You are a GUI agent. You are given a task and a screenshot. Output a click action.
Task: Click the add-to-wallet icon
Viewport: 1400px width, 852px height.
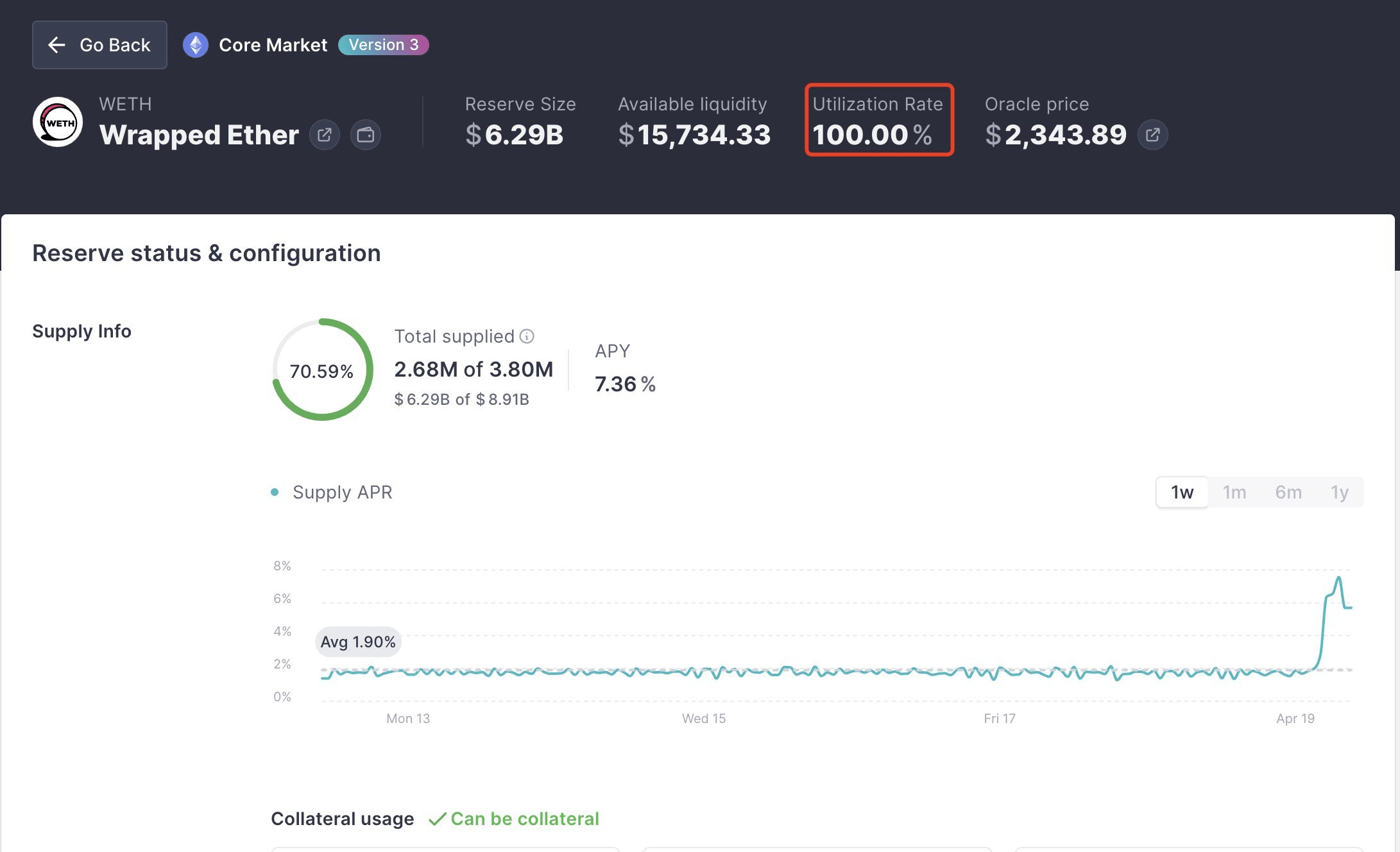click(366, 135)
